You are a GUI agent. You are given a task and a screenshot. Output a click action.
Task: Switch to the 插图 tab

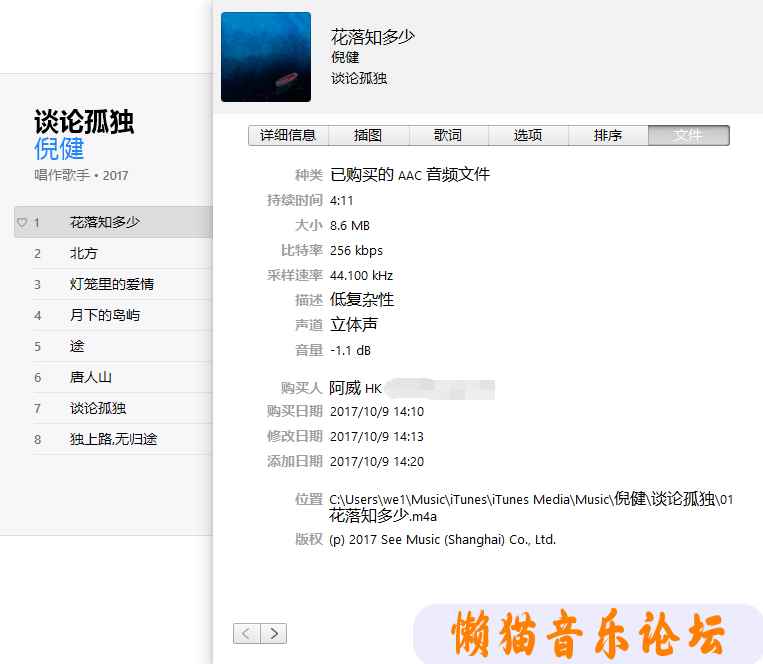click(x=368, y=135)
